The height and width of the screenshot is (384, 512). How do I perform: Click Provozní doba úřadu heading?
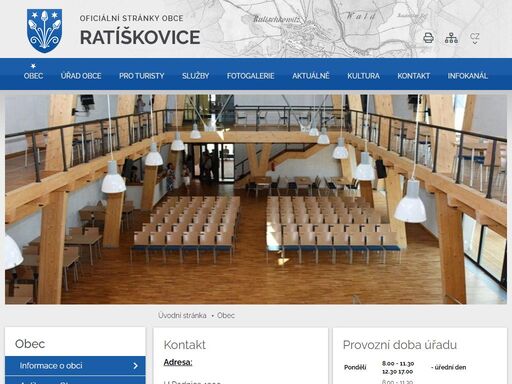coord(400,345)
